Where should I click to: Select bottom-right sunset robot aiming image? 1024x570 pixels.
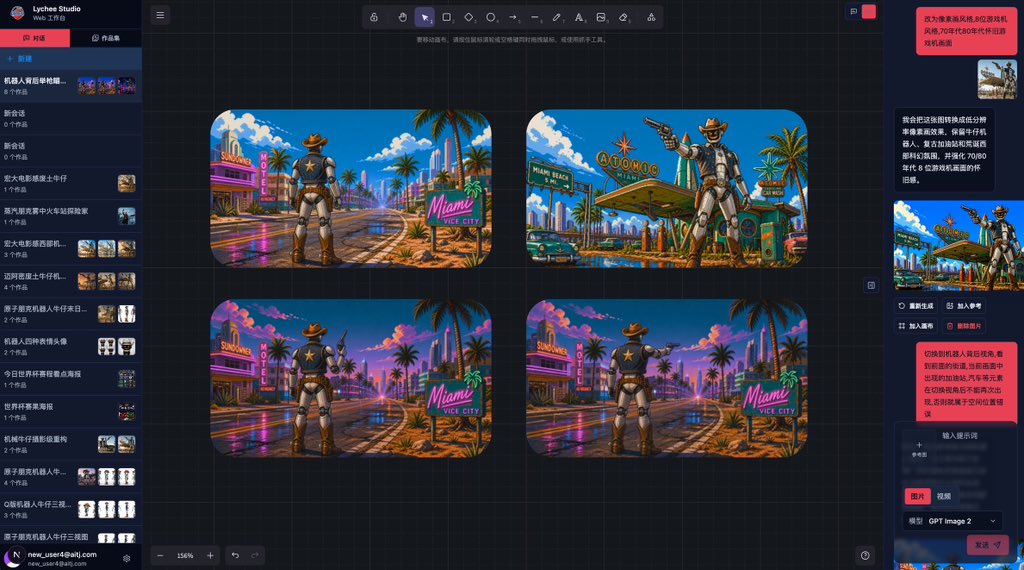click(667, 378)
